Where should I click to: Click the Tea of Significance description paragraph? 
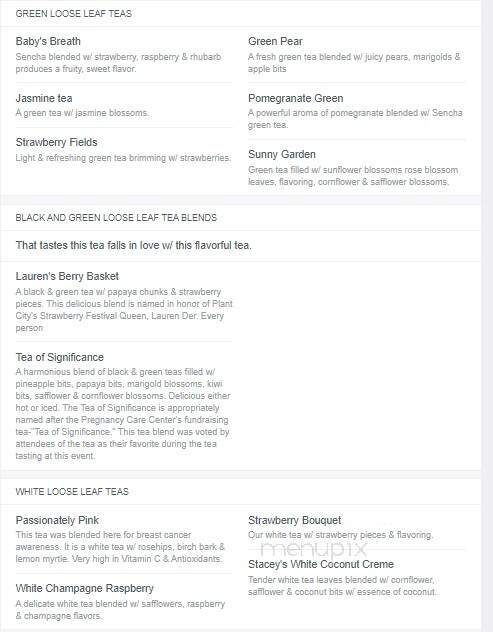pos(123,414)
